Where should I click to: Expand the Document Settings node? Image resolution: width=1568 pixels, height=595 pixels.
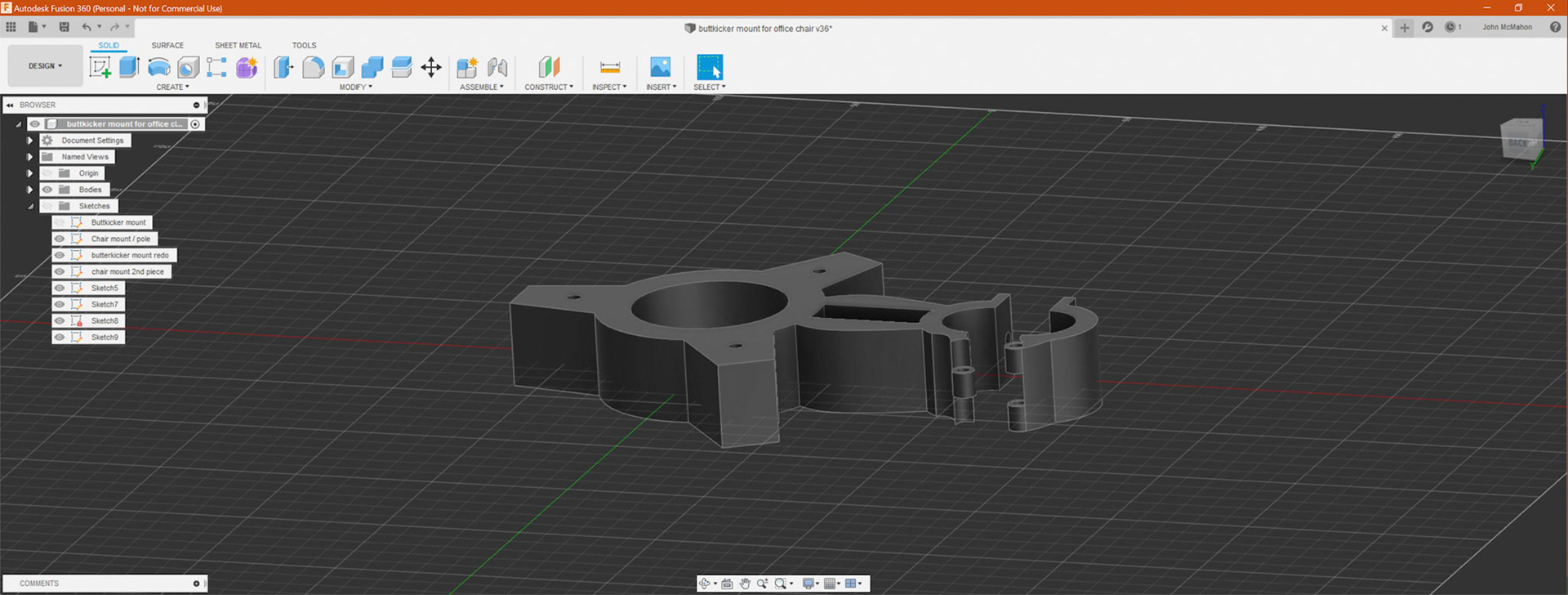coord(30,141)
